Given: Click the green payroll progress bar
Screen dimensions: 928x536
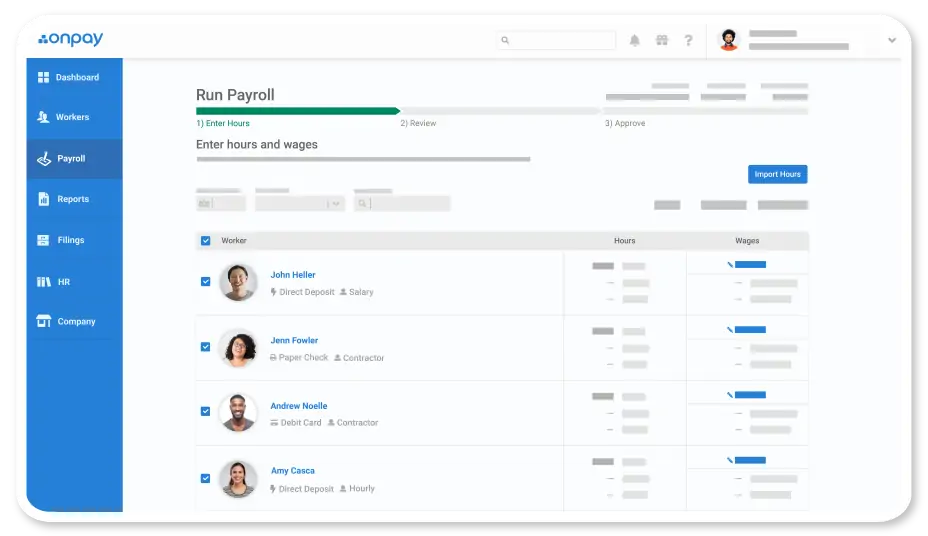Looking at the screenshot, I should pos(297,111).
